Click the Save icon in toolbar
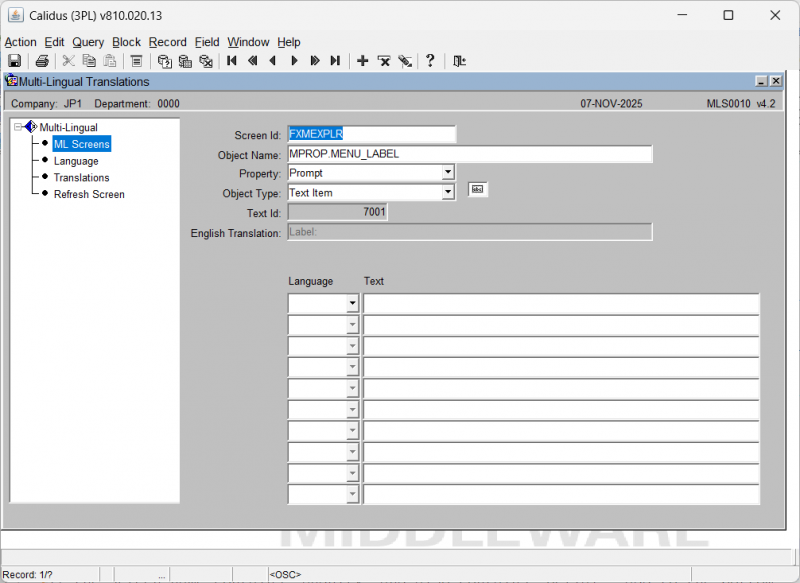The height and width of the screenshot is (583, 800). point(15,61)
